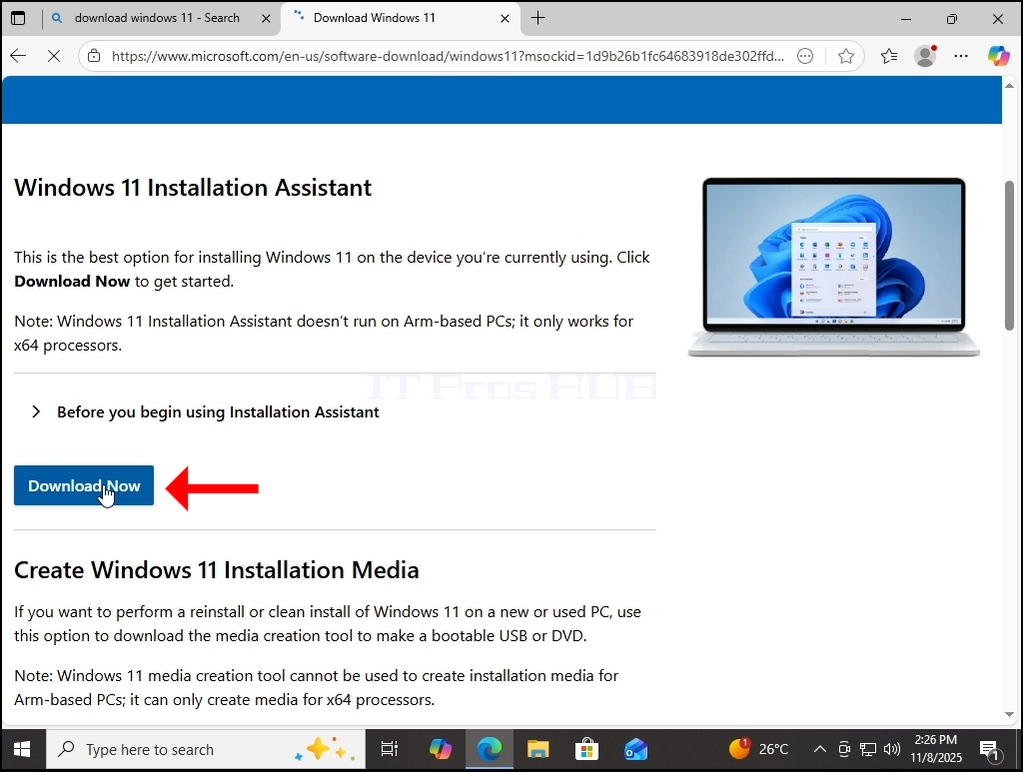
Task: Click the Microsoft Edge taskbar icon
Action: pyautogui.click(x=489, y=750)
